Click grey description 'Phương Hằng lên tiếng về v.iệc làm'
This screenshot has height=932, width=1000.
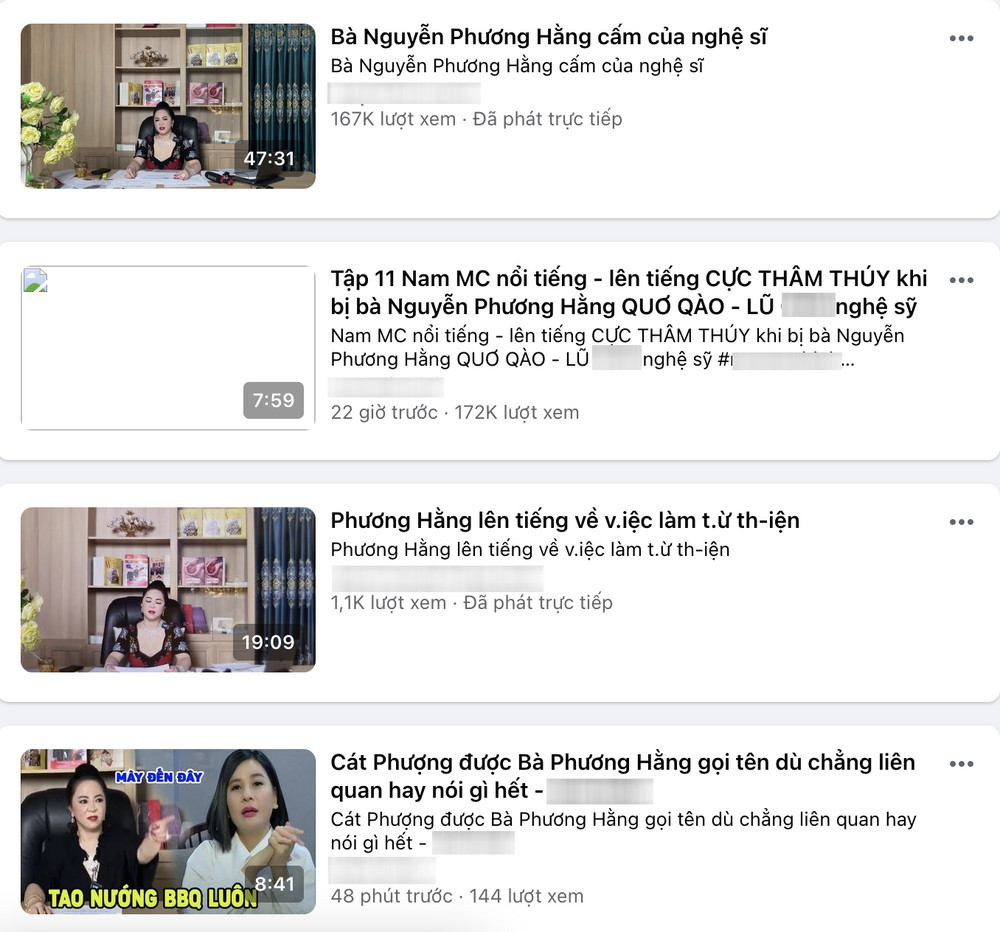click(530, 549)
